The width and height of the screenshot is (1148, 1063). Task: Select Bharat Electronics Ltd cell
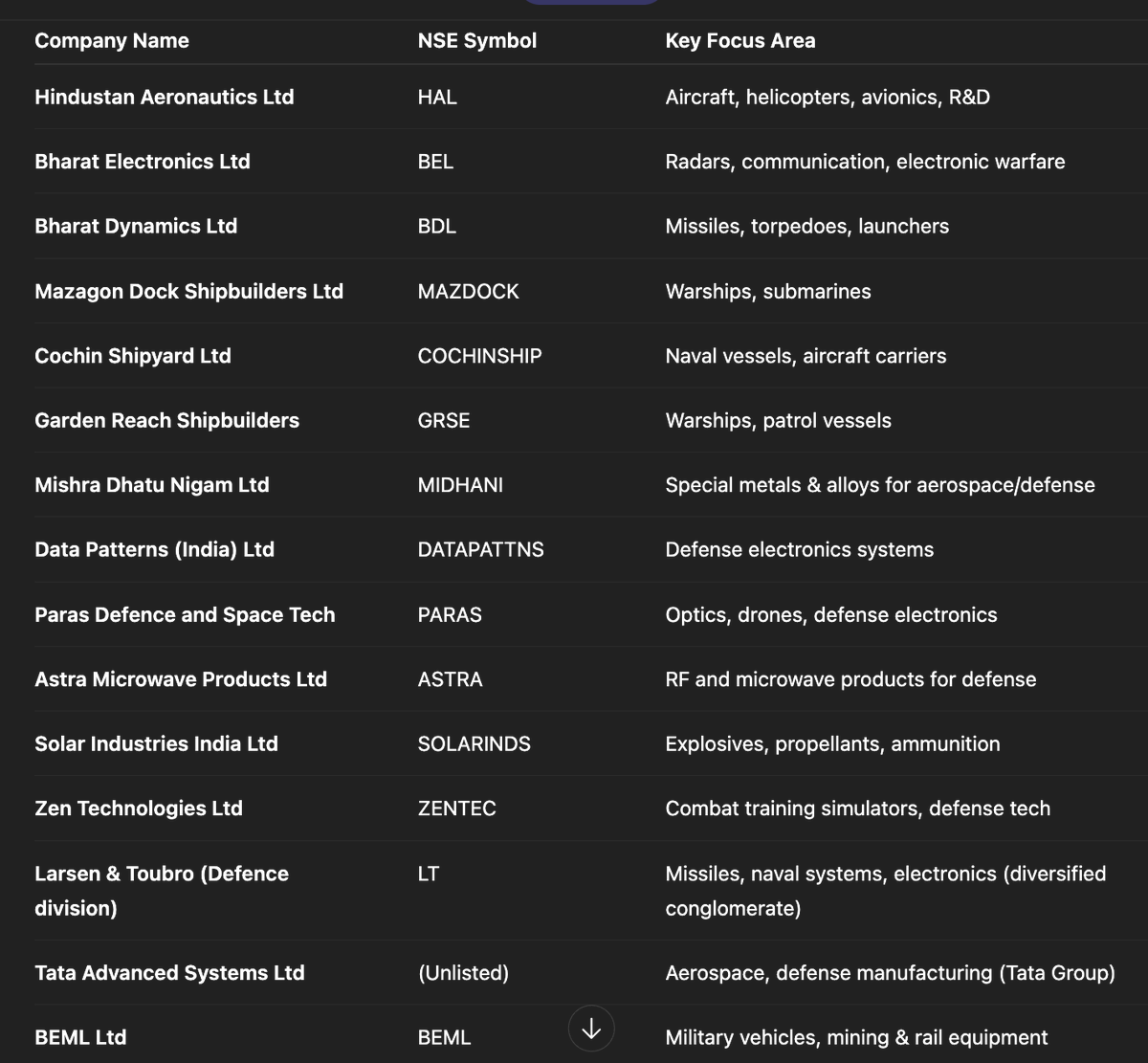(x=143, y=162)
